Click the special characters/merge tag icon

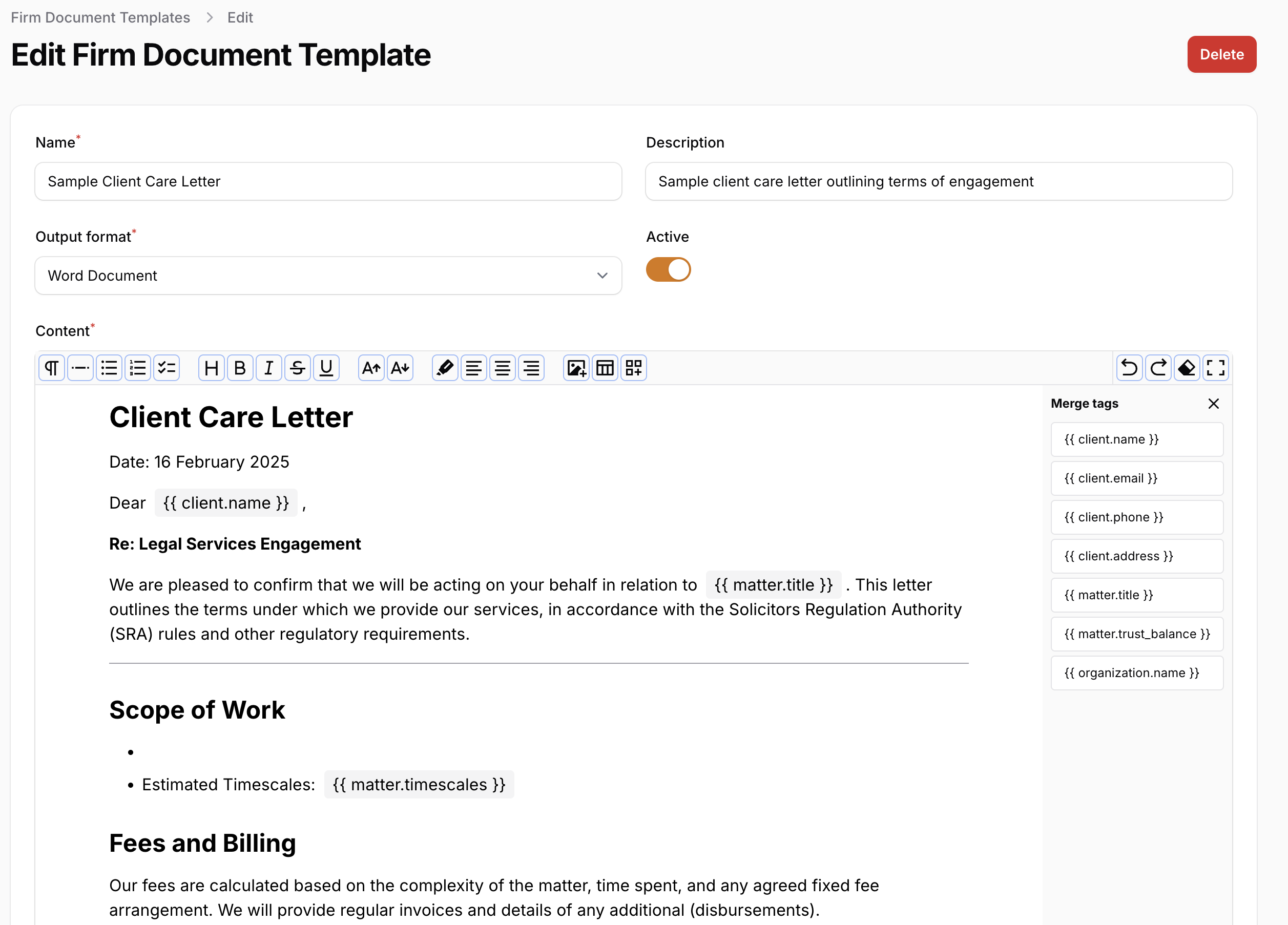(x=633, y=368)
